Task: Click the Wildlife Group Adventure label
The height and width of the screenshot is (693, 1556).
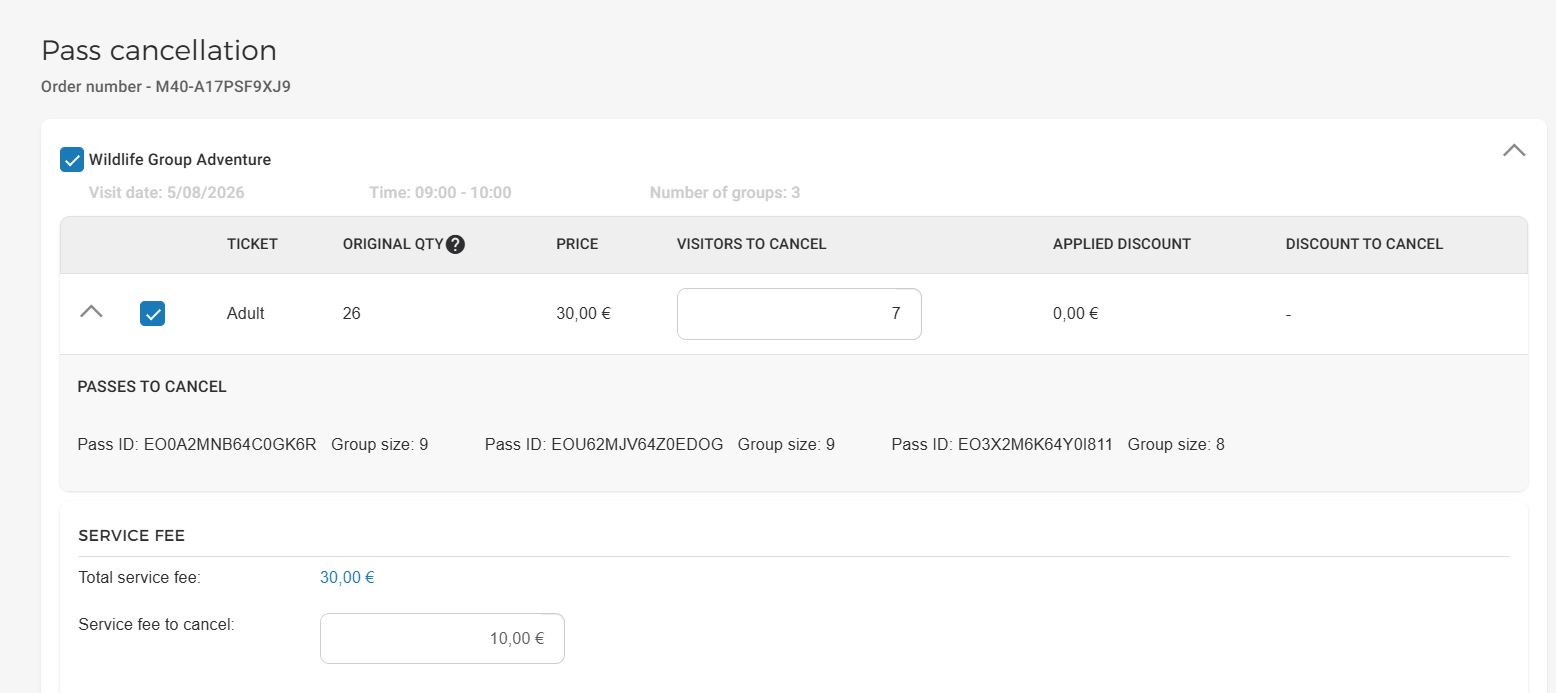Action: tap(180, 160)
